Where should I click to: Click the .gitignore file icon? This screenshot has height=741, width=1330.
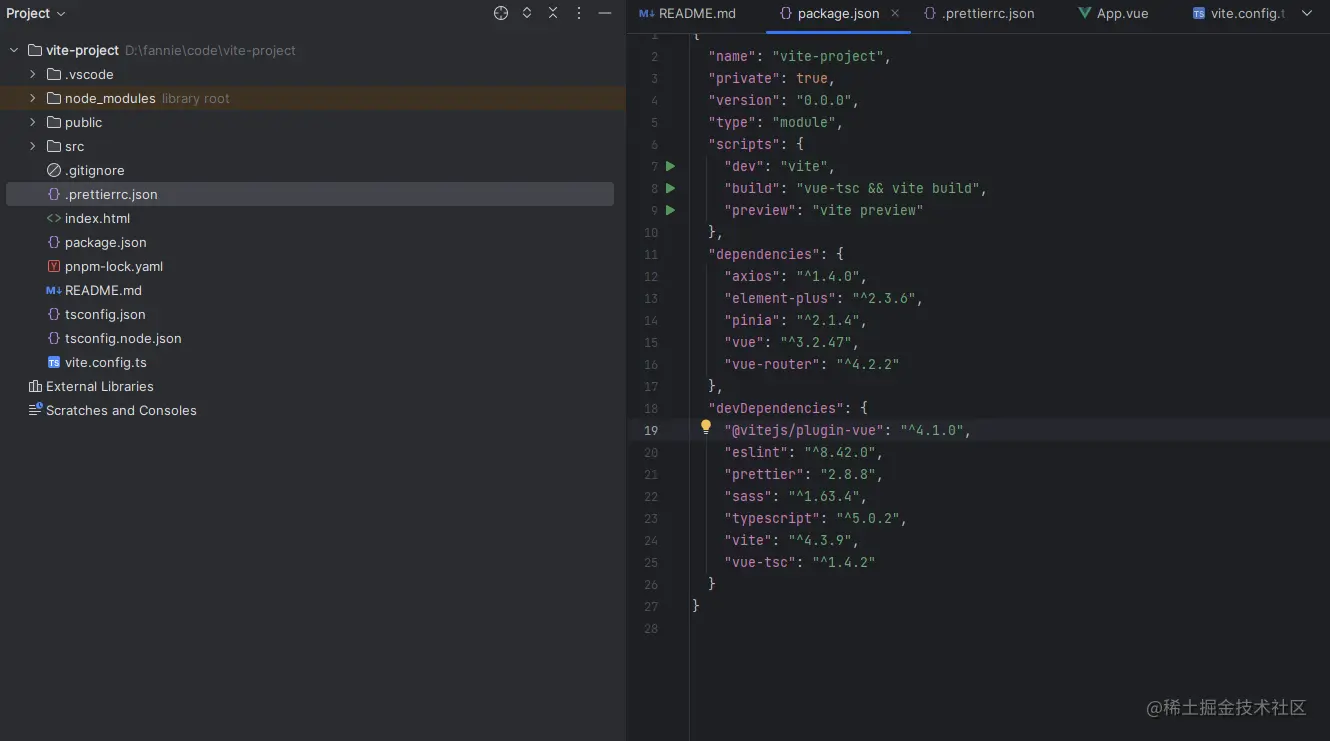(x=54, y=170)
